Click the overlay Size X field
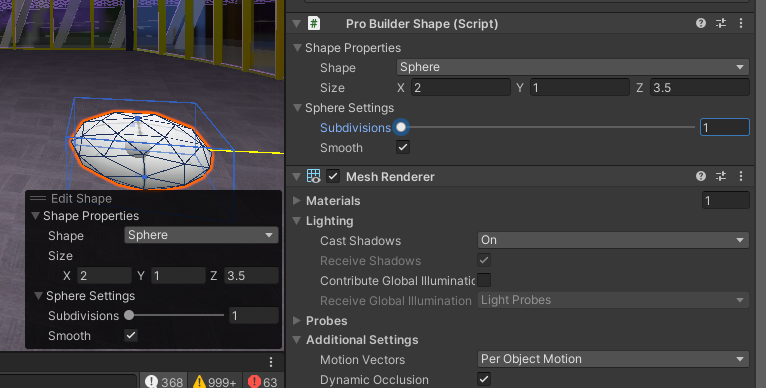The width and height of the screenshot is (766, 388). (105, 276)
